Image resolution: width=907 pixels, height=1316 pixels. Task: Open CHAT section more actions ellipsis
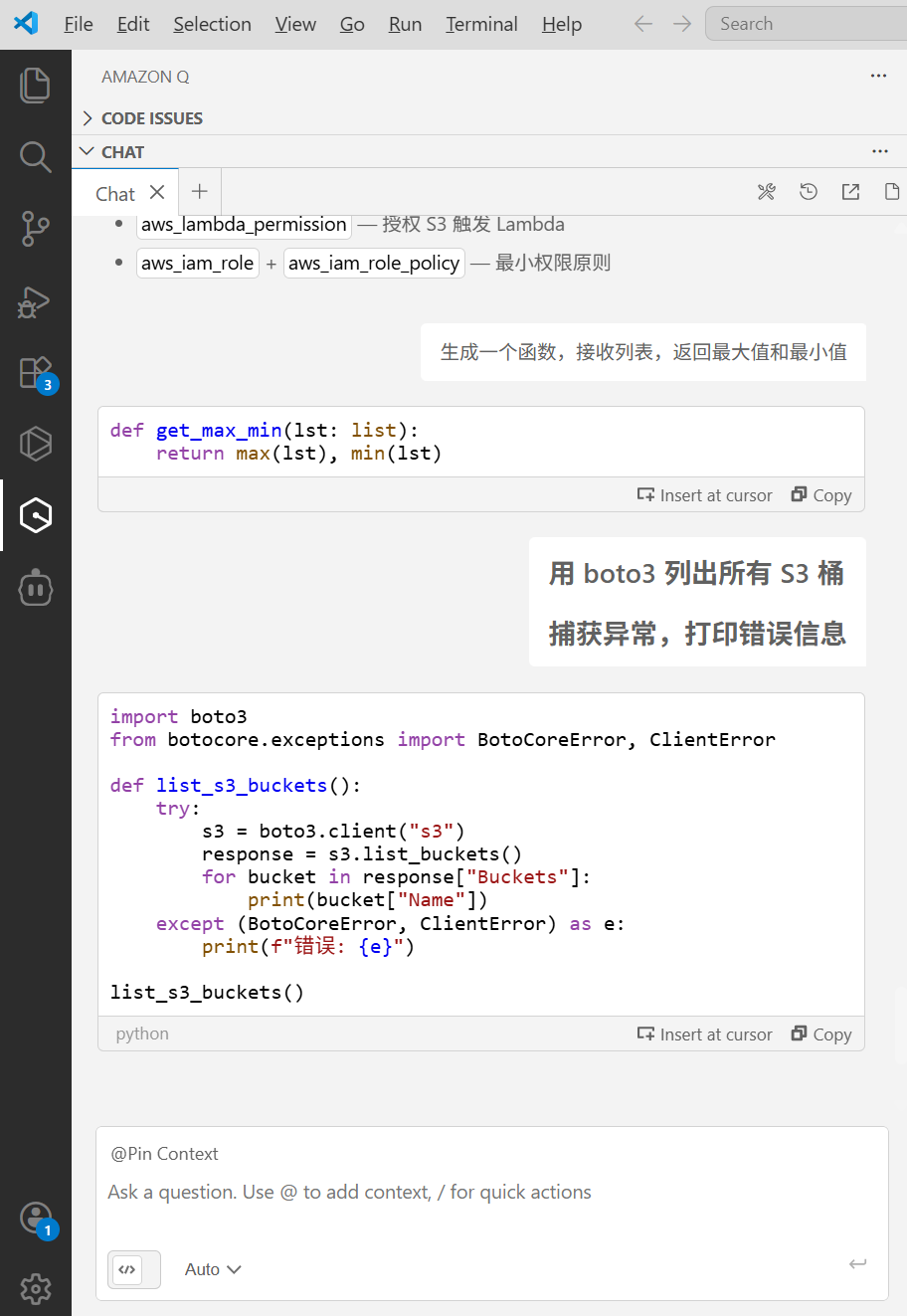pos(880,151)
